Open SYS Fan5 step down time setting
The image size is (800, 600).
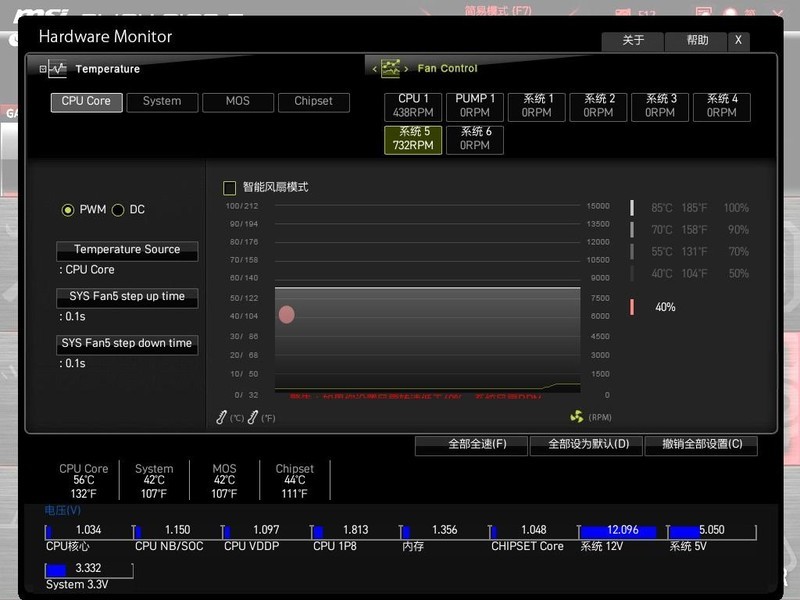coord(127,344)
